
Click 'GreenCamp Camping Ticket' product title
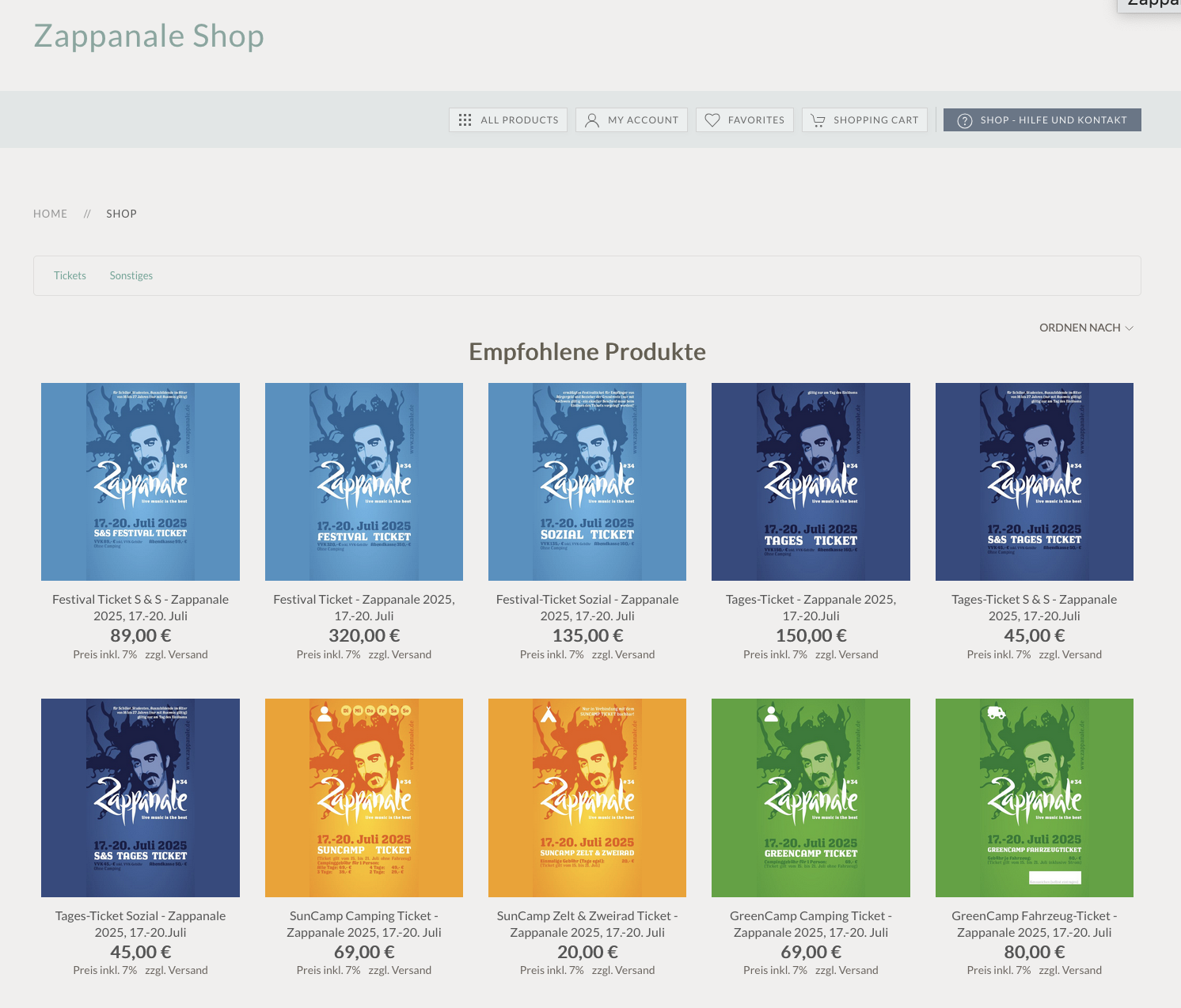pyautogui.click(x=811, y=924)
